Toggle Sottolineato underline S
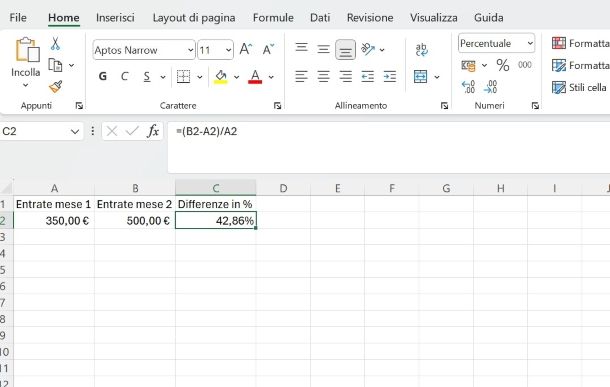This screenshot has height=387, width=610. (147, 76)
